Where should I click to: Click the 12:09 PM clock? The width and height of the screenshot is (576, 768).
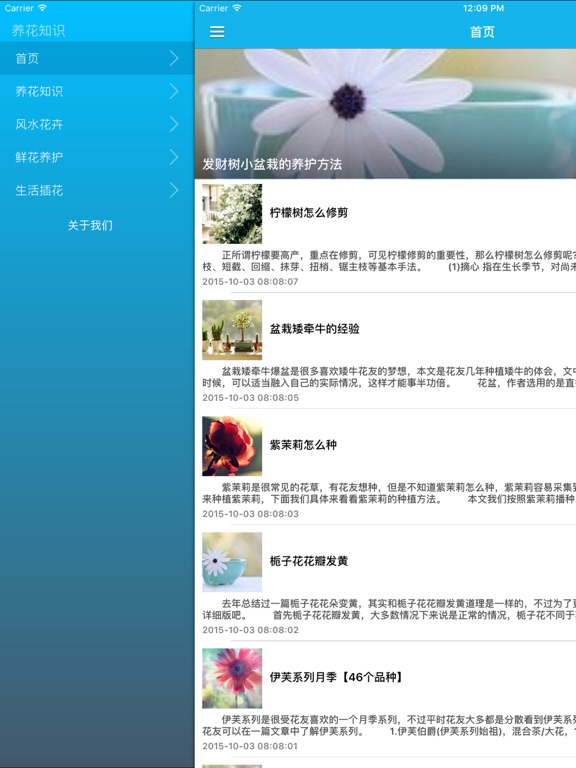(x=483, y=8)
